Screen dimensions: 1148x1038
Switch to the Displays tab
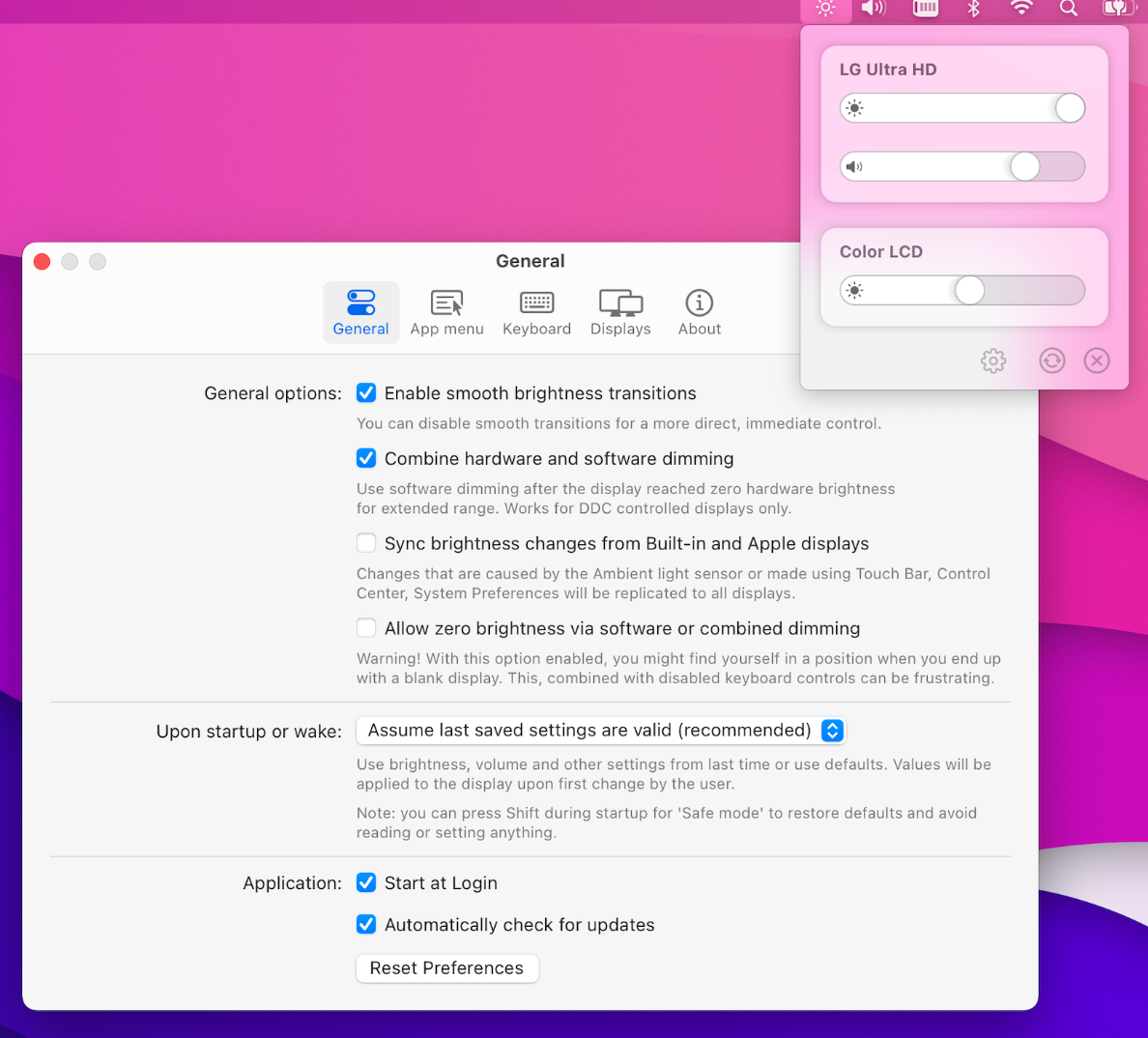pos(620,312)
